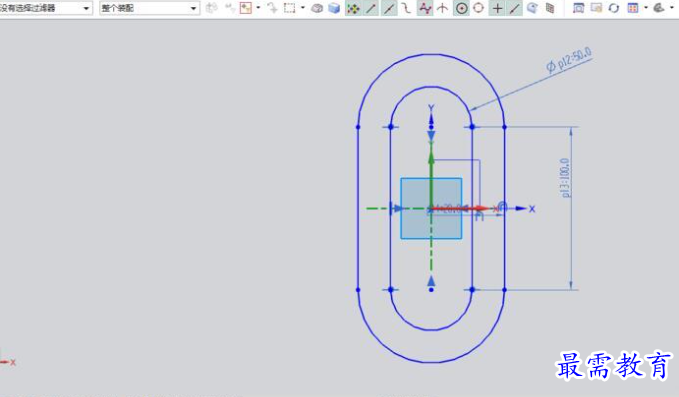This screenshot has height=397, width=679.
Task: Select the p12:50.0 diameter dimension
Action: (x=569, y=60)
